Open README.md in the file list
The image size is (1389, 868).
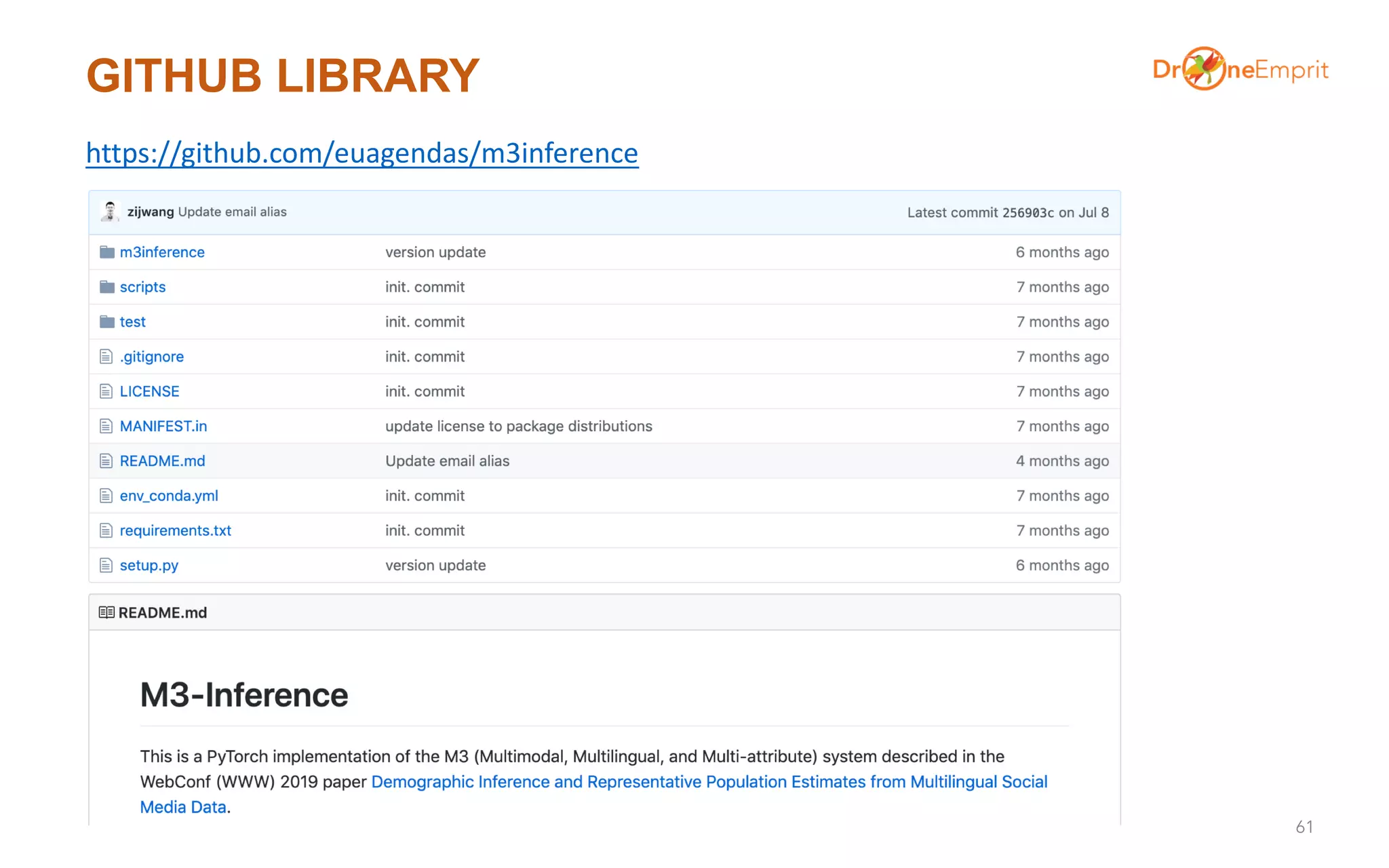coord(163,461)
